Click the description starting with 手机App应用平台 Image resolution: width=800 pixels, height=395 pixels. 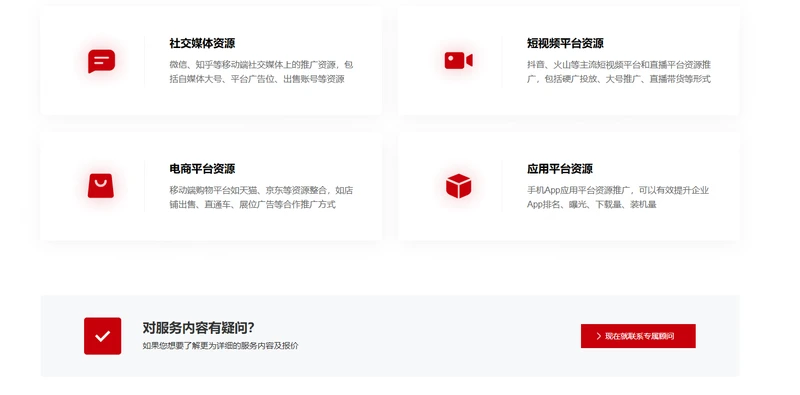[x=618, y=198]
